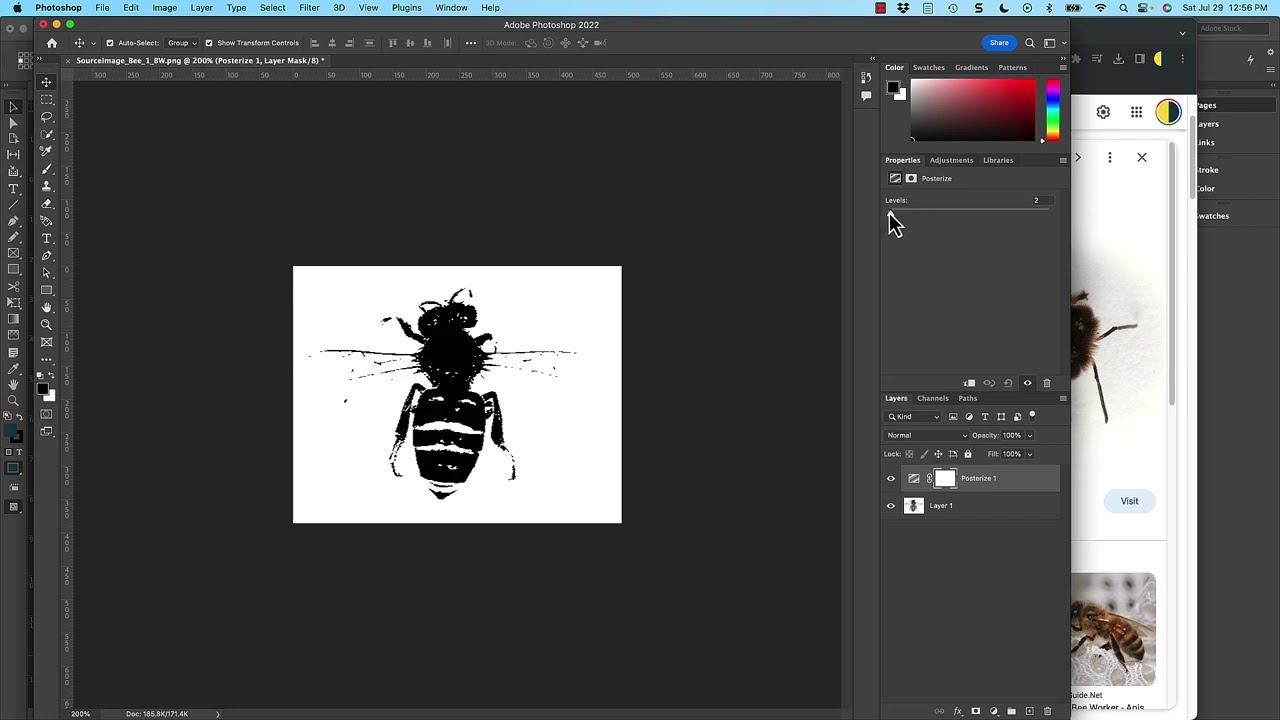Open the Color panel menu
The width and height of the screenshot is (1280, 720).
click(x=1063, y=67)
